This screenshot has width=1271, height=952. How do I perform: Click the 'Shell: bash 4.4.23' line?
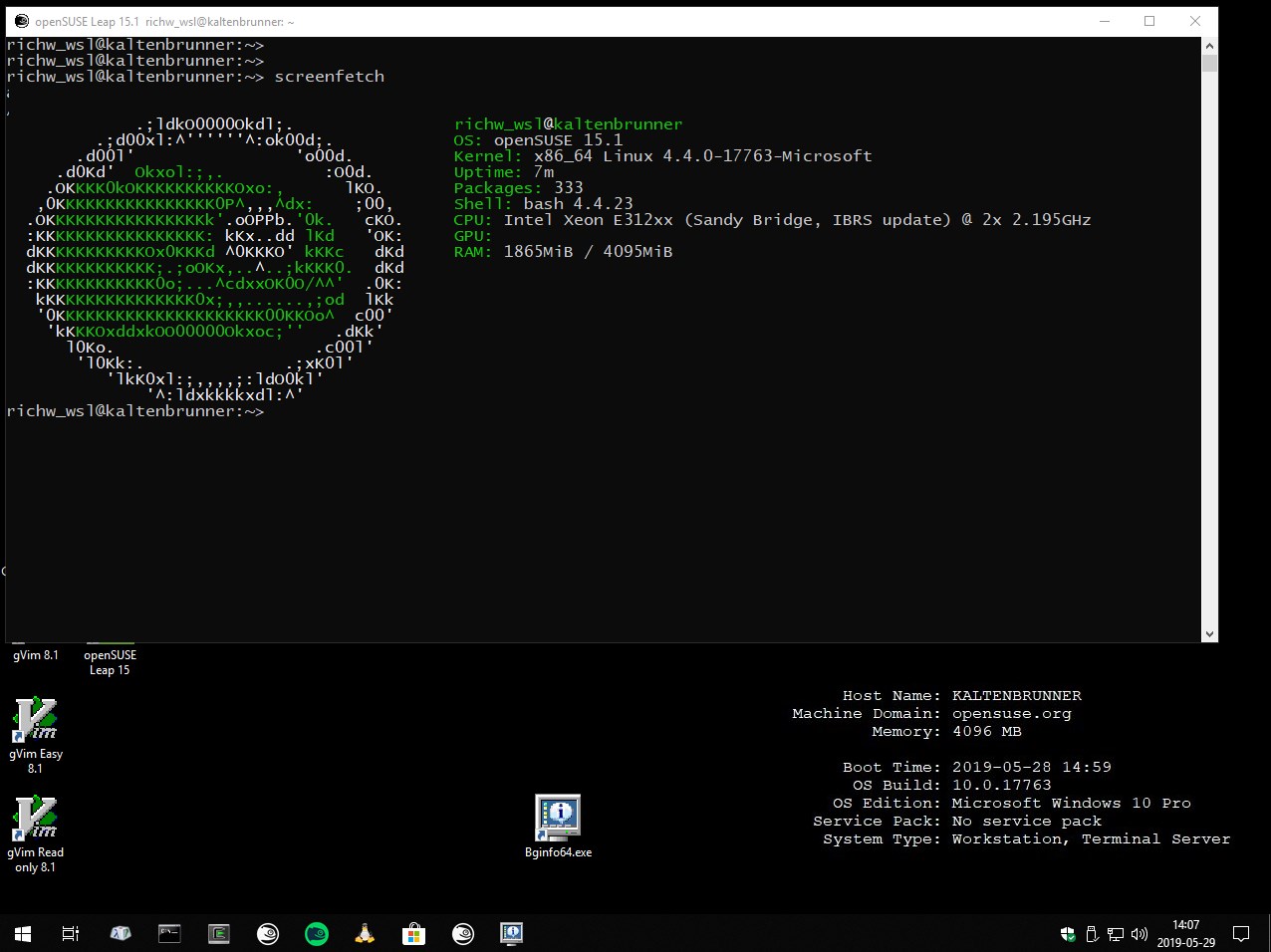543,204
